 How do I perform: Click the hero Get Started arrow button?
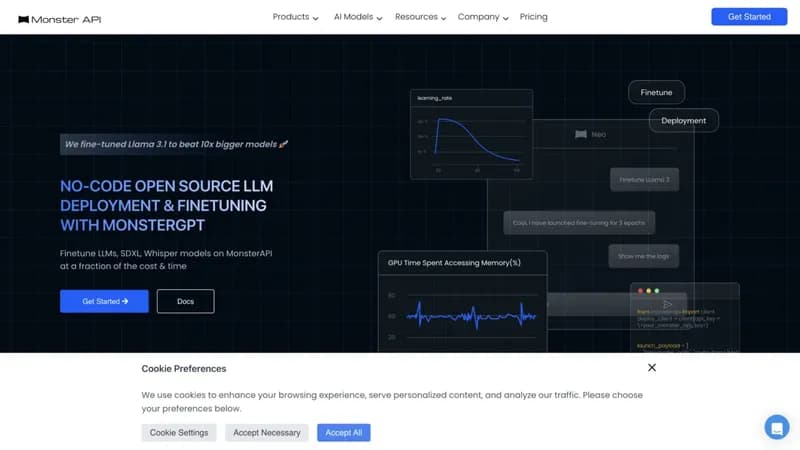pos(104,302)
